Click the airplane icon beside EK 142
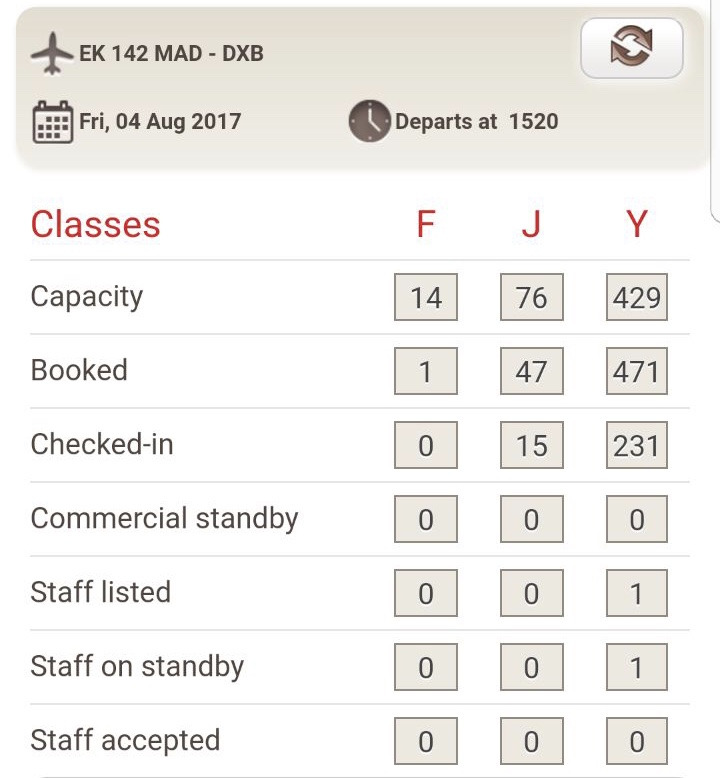 pyautogui.click(x=52, y=54)
